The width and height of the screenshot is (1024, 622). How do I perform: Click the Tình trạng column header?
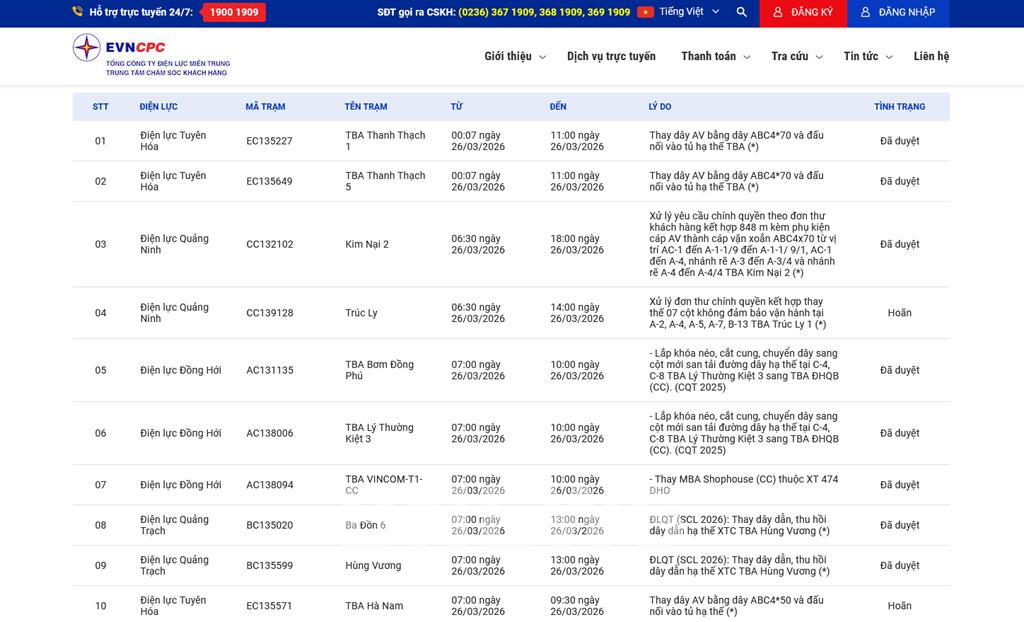899,106
